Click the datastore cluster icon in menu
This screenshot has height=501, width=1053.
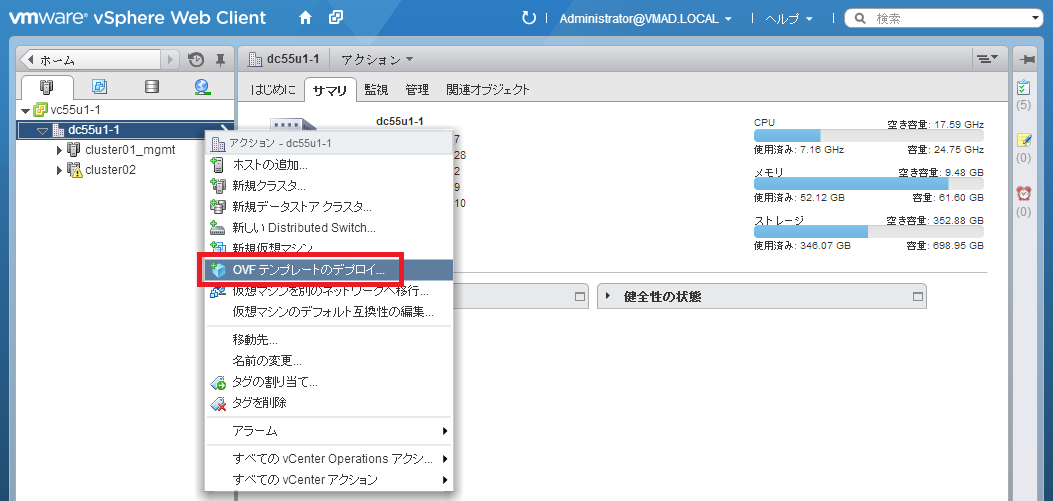(218, 207)
